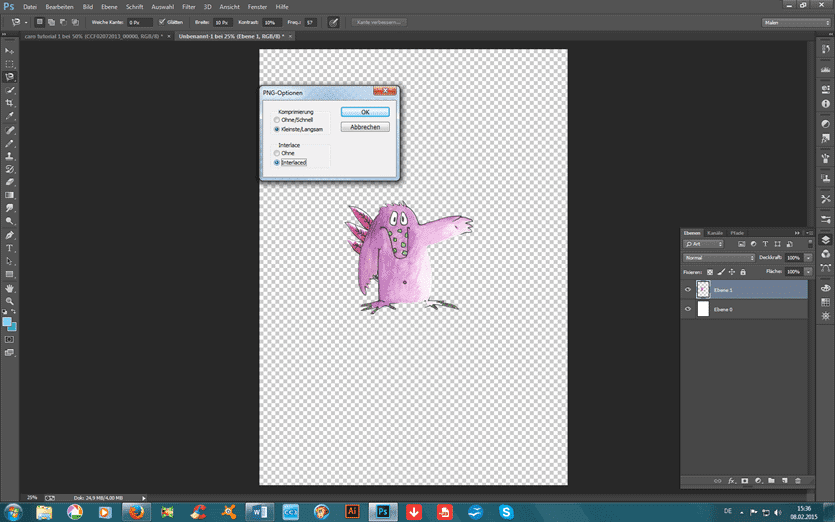
Task: Select the Rectangular Marquee tool
Action: click(9, 64)
